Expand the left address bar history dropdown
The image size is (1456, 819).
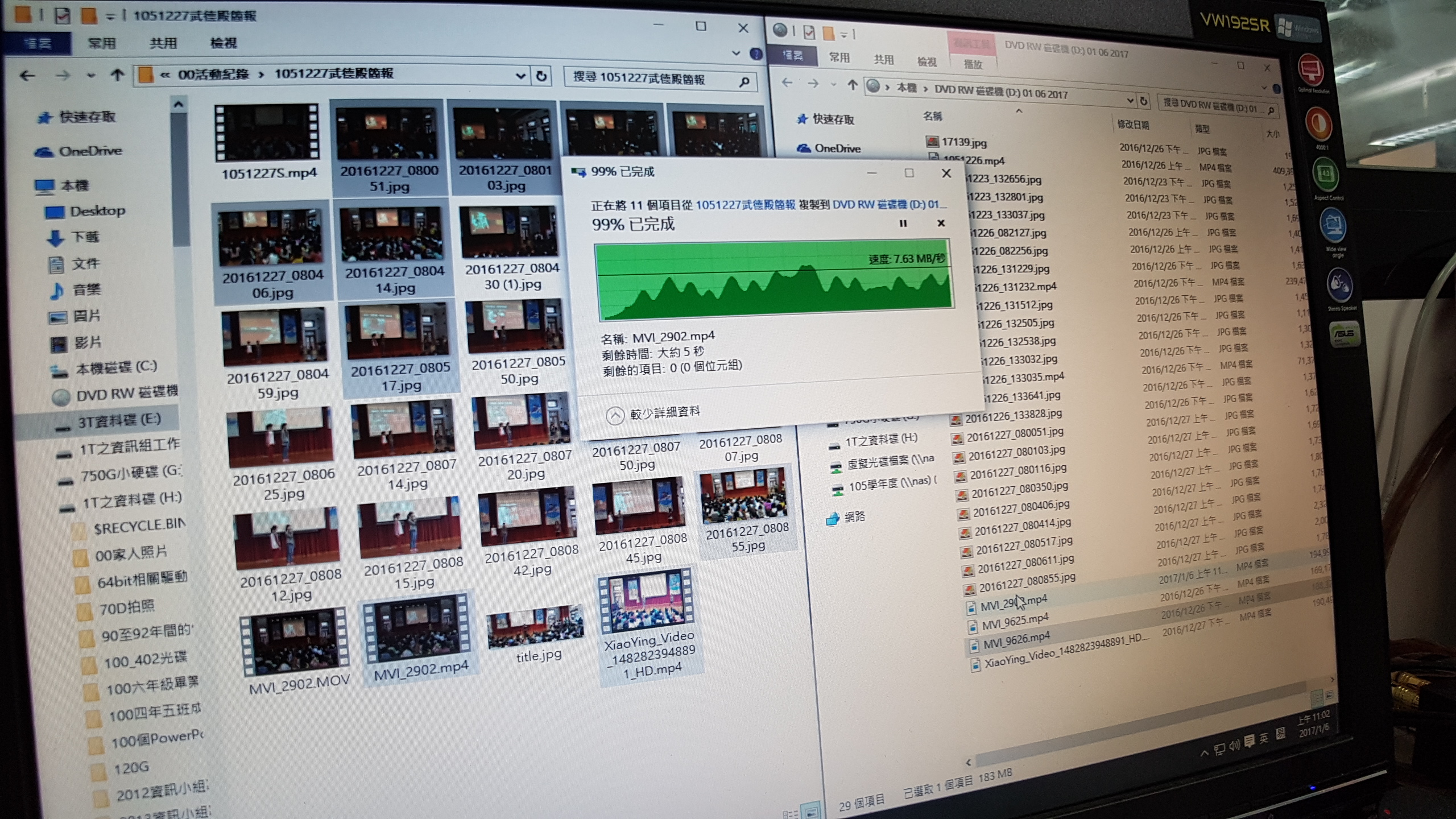pos(520,76)
